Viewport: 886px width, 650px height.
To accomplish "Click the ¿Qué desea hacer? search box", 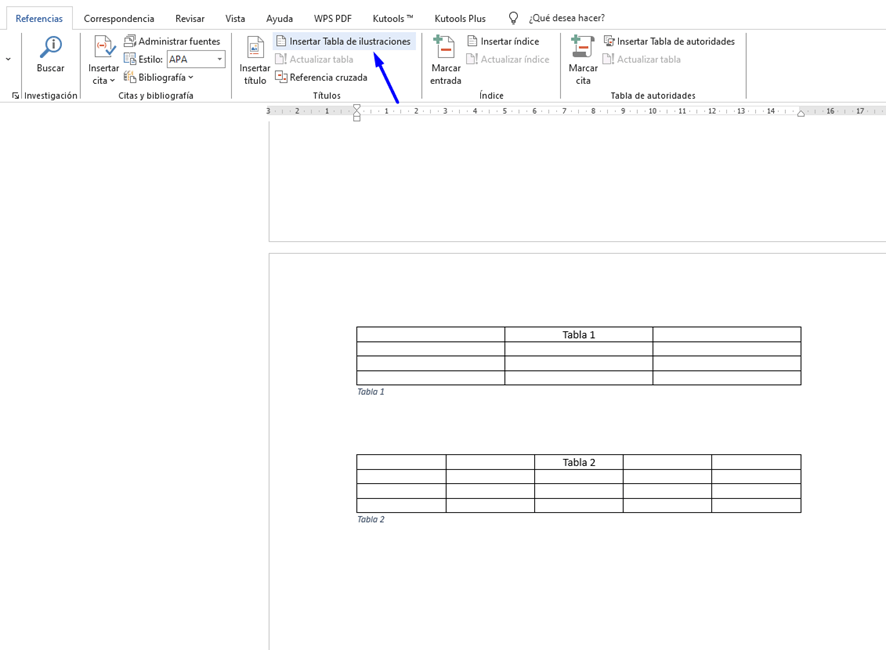I will tap(566, 18).
